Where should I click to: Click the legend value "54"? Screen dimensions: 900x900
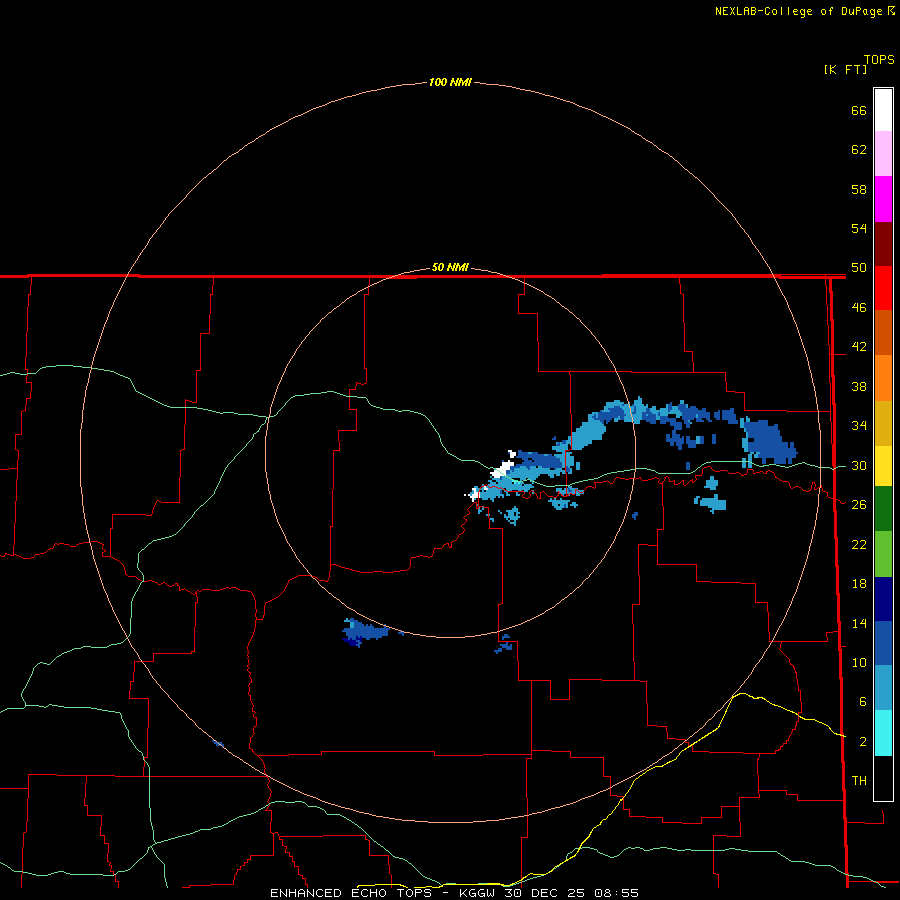[859, 228]
